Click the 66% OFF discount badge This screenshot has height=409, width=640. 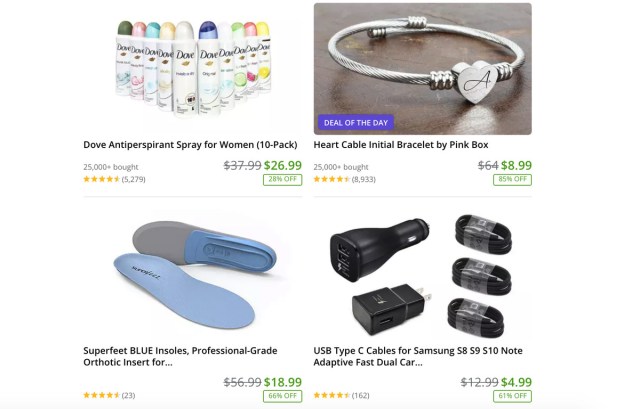[282, 396]
